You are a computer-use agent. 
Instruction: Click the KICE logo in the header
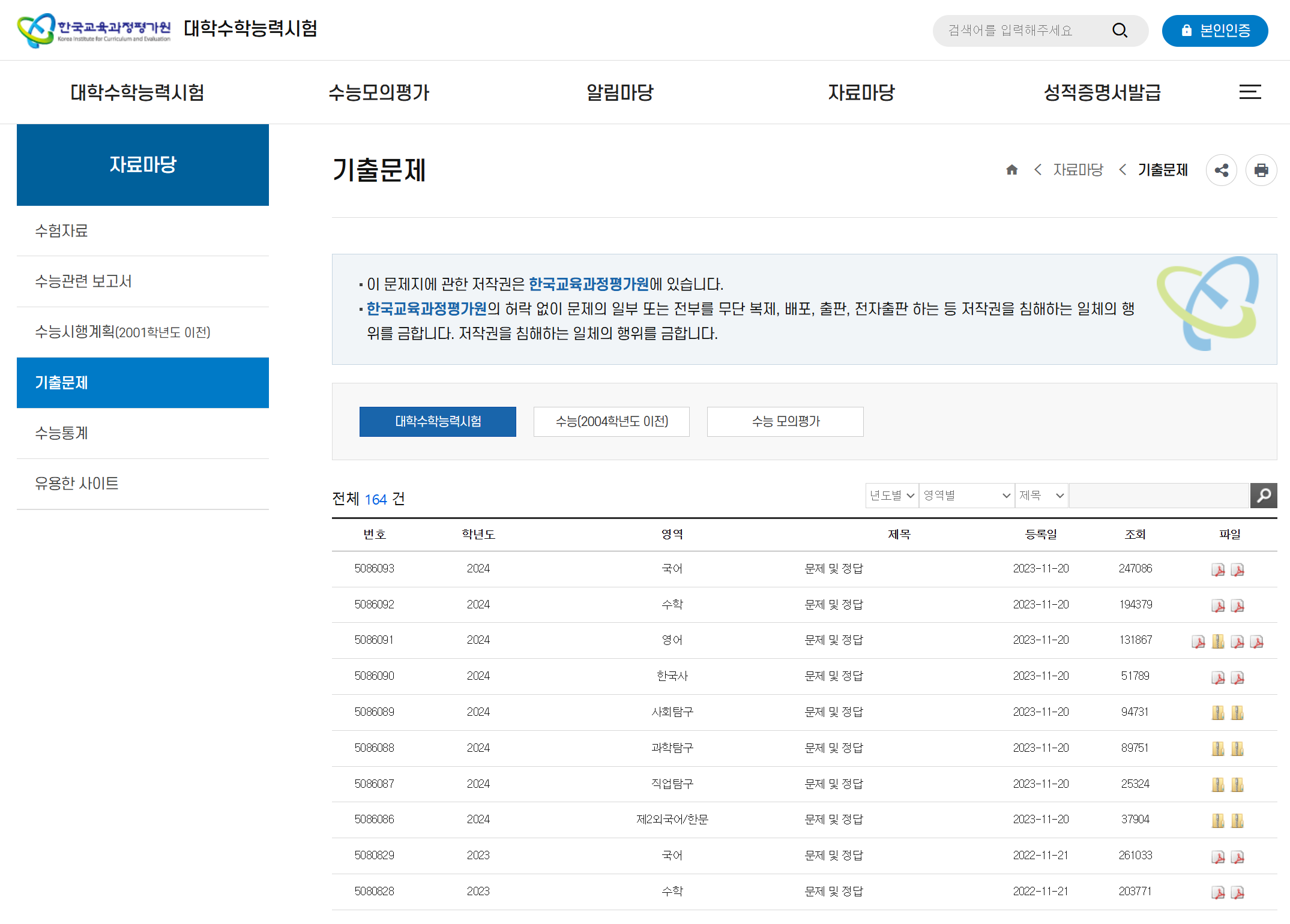point(93,28)
